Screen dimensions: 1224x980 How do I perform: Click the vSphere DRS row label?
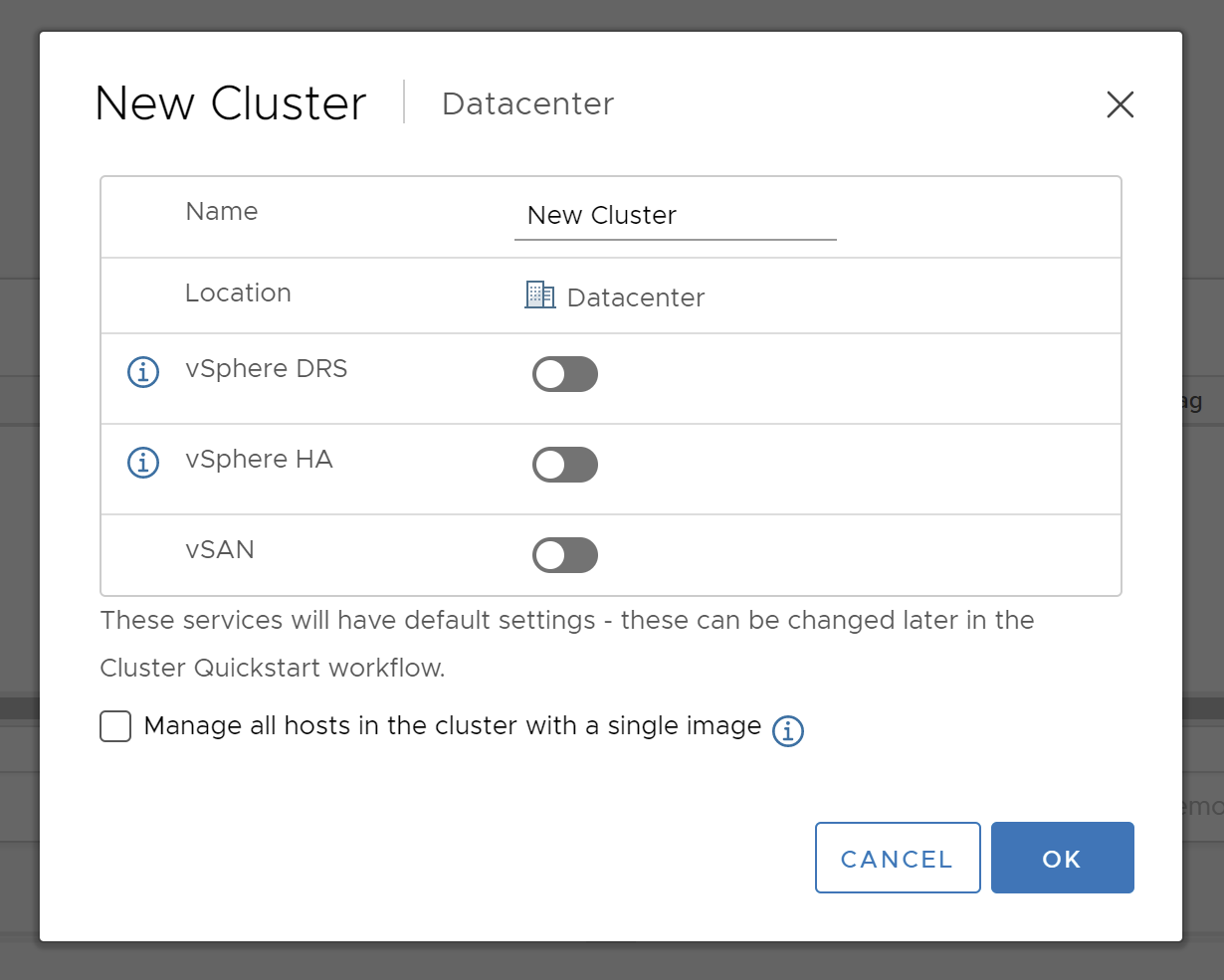267,369
